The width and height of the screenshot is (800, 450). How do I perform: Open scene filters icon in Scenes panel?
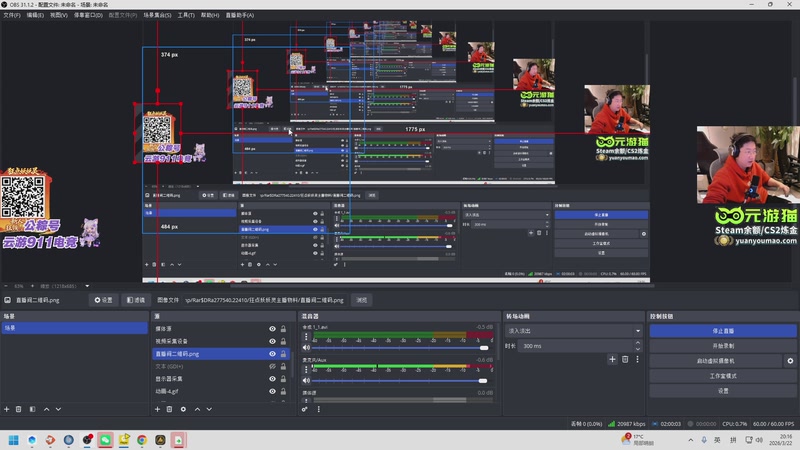click(x=32, y=409)
